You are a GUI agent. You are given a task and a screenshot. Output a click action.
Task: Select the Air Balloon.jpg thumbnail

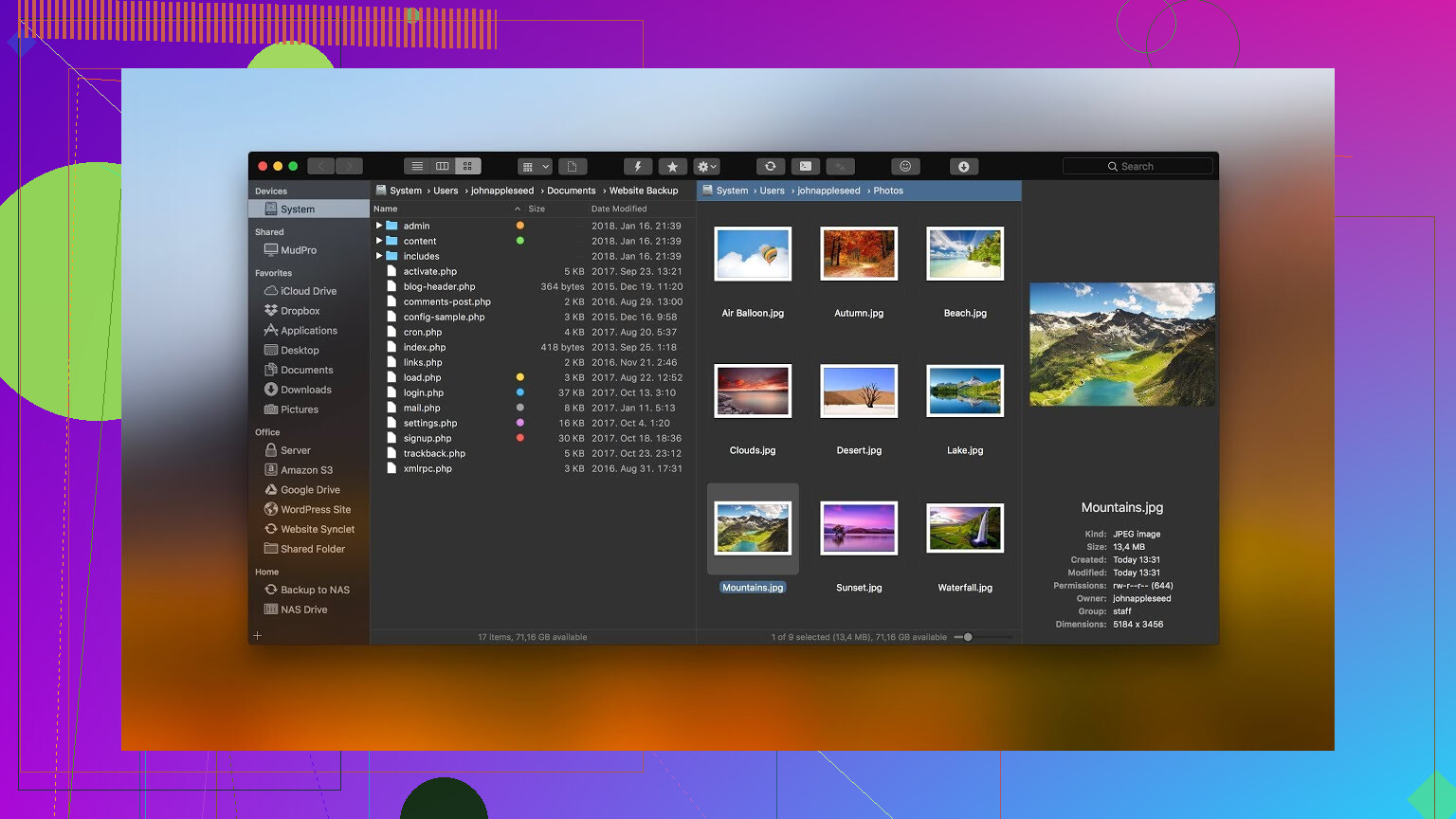pos(753,254)
